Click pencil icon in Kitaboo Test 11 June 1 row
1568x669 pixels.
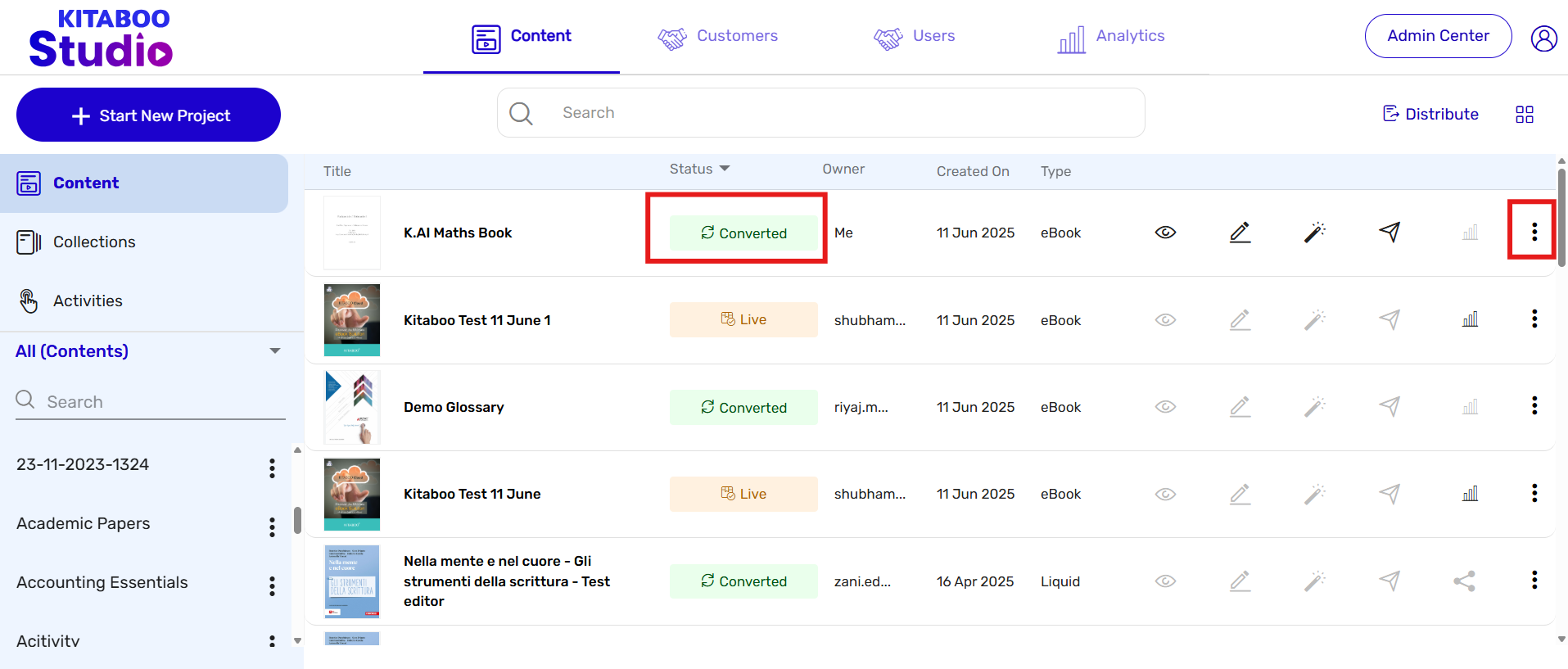(x=1240, y=320)
